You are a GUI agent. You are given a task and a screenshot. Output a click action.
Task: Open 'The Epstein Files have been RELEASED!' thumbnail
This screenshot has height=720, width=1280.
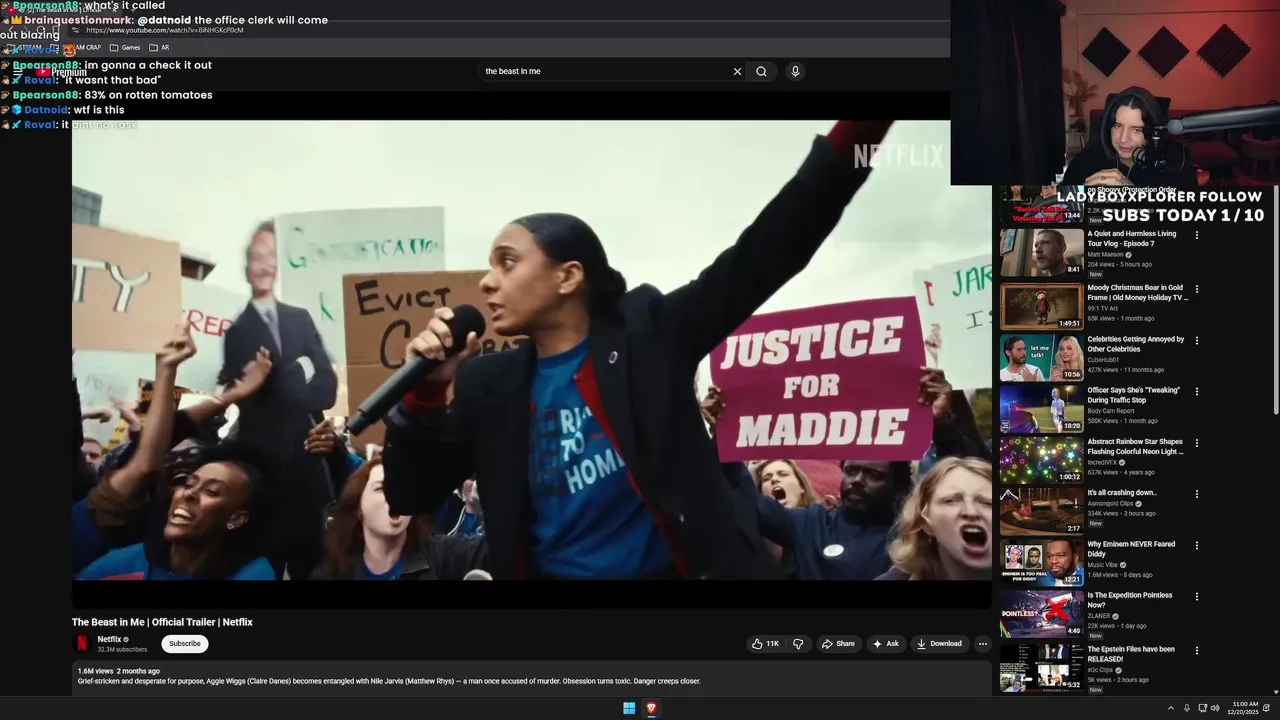[x=1041, y=667]
